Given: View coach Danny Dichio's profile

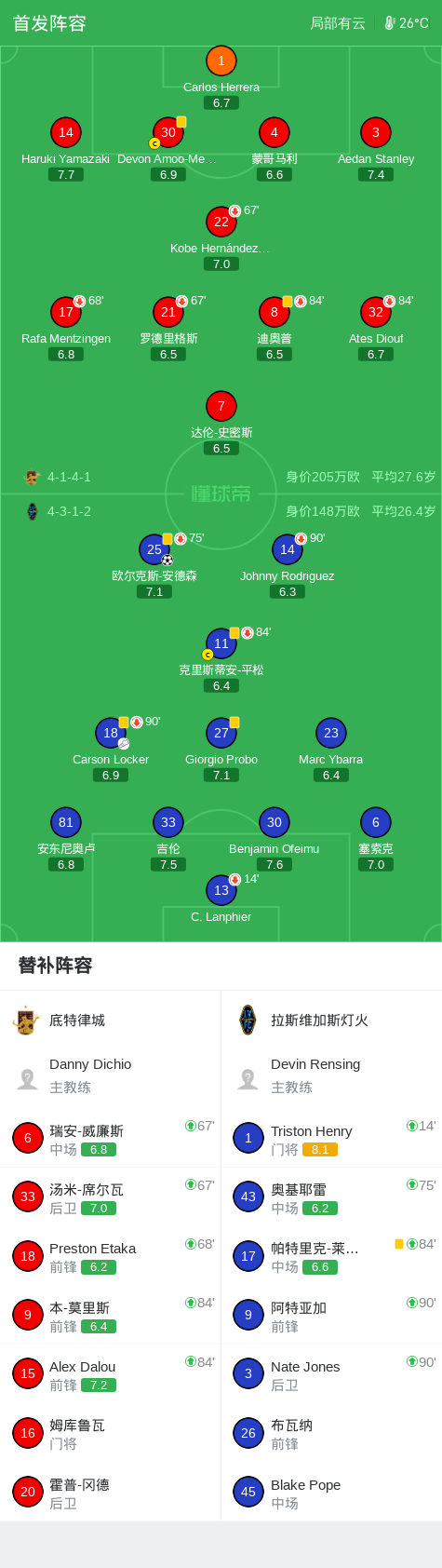Looking at the screenshot, I should (x=111, y=1075).
